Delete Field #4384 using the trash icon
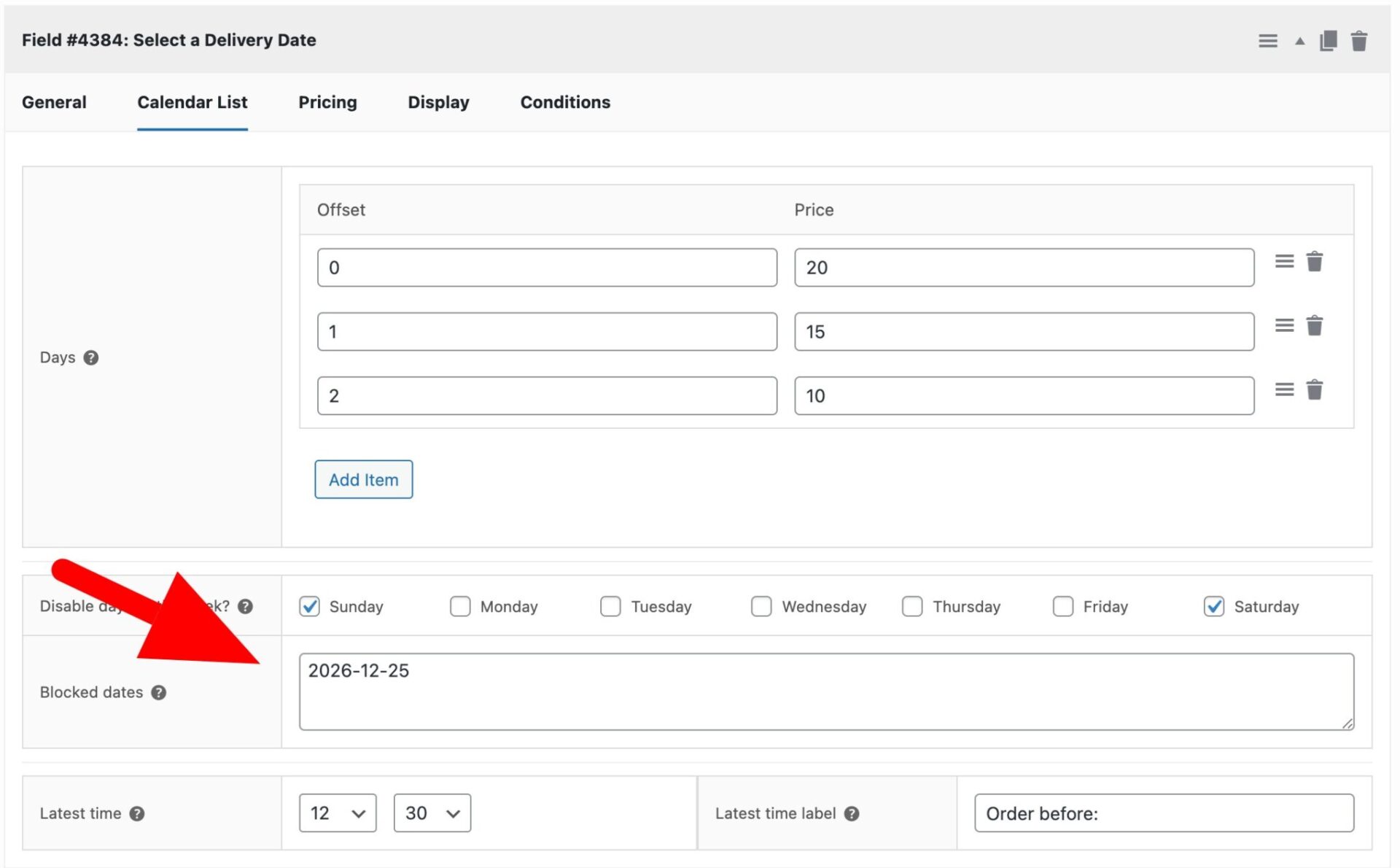This screenshot has height=868, width=1400. click(x=1359, y=41)
